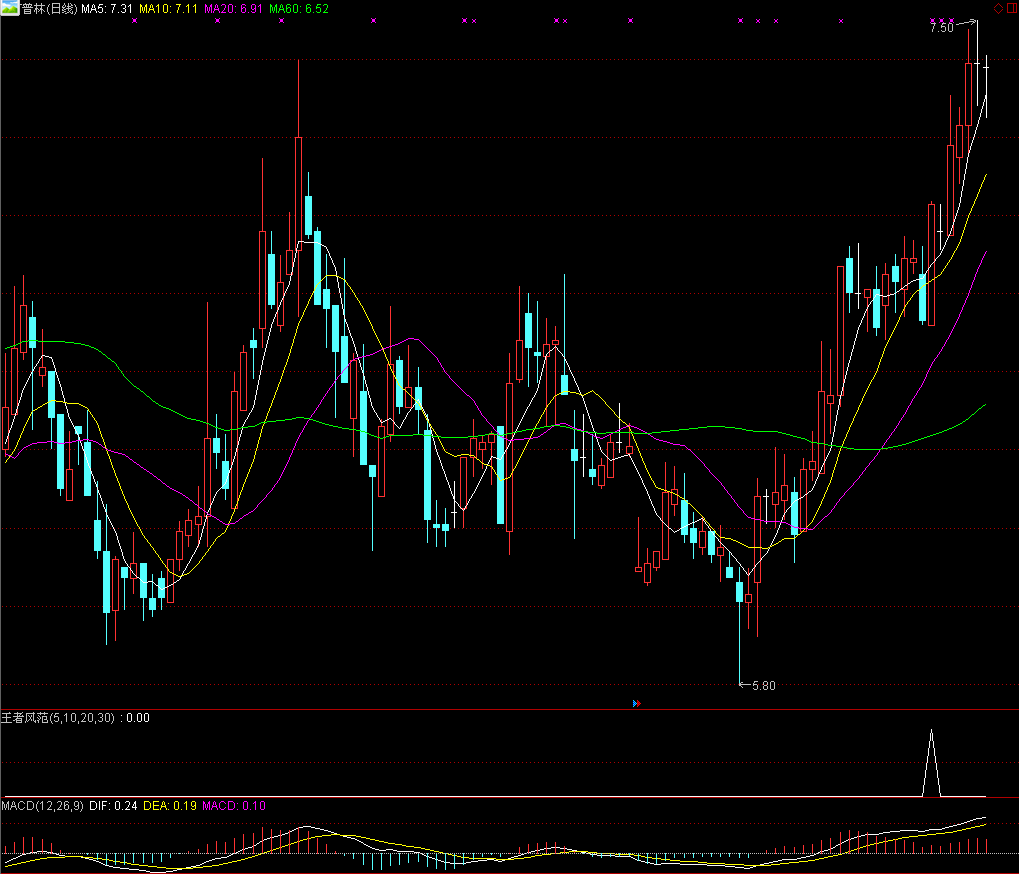
Task: Click the stock title 普林(日线)
Action: click(x=49, y=9)
